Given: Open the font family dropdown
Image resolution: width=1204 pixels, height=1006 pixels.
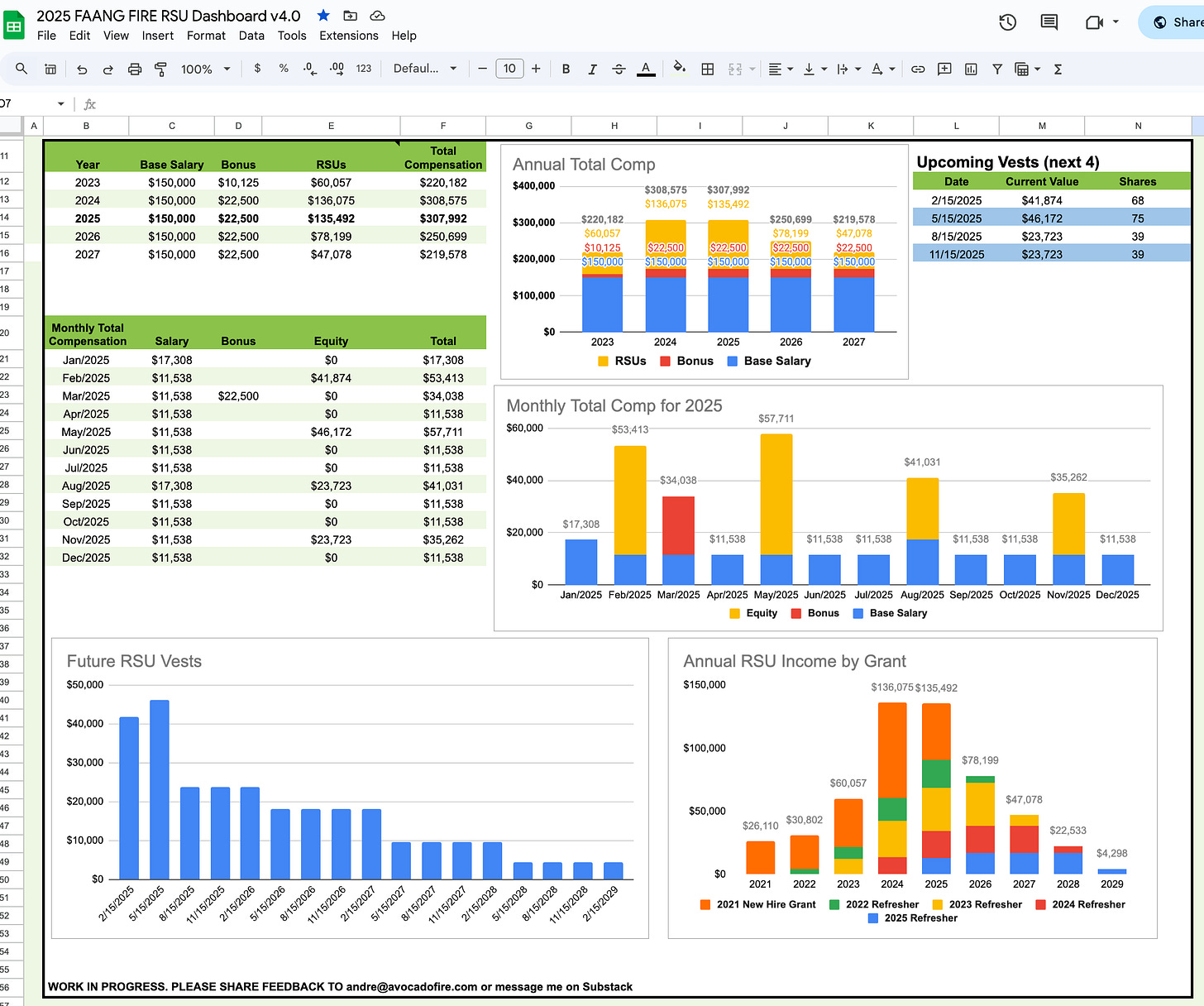Looking at the screenshot, I should point(425,69).
